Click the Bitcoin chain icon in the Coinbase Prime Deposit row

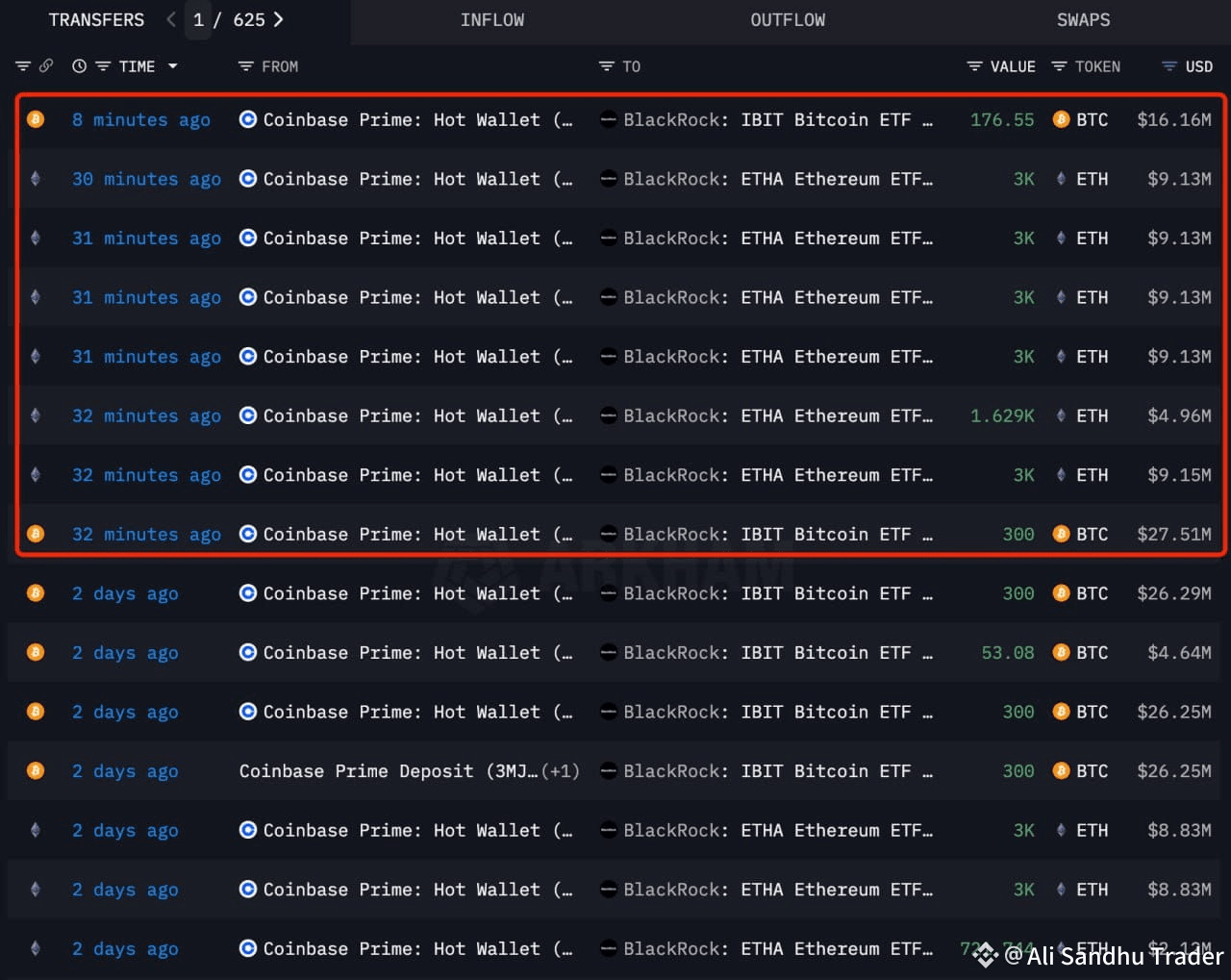36,770
